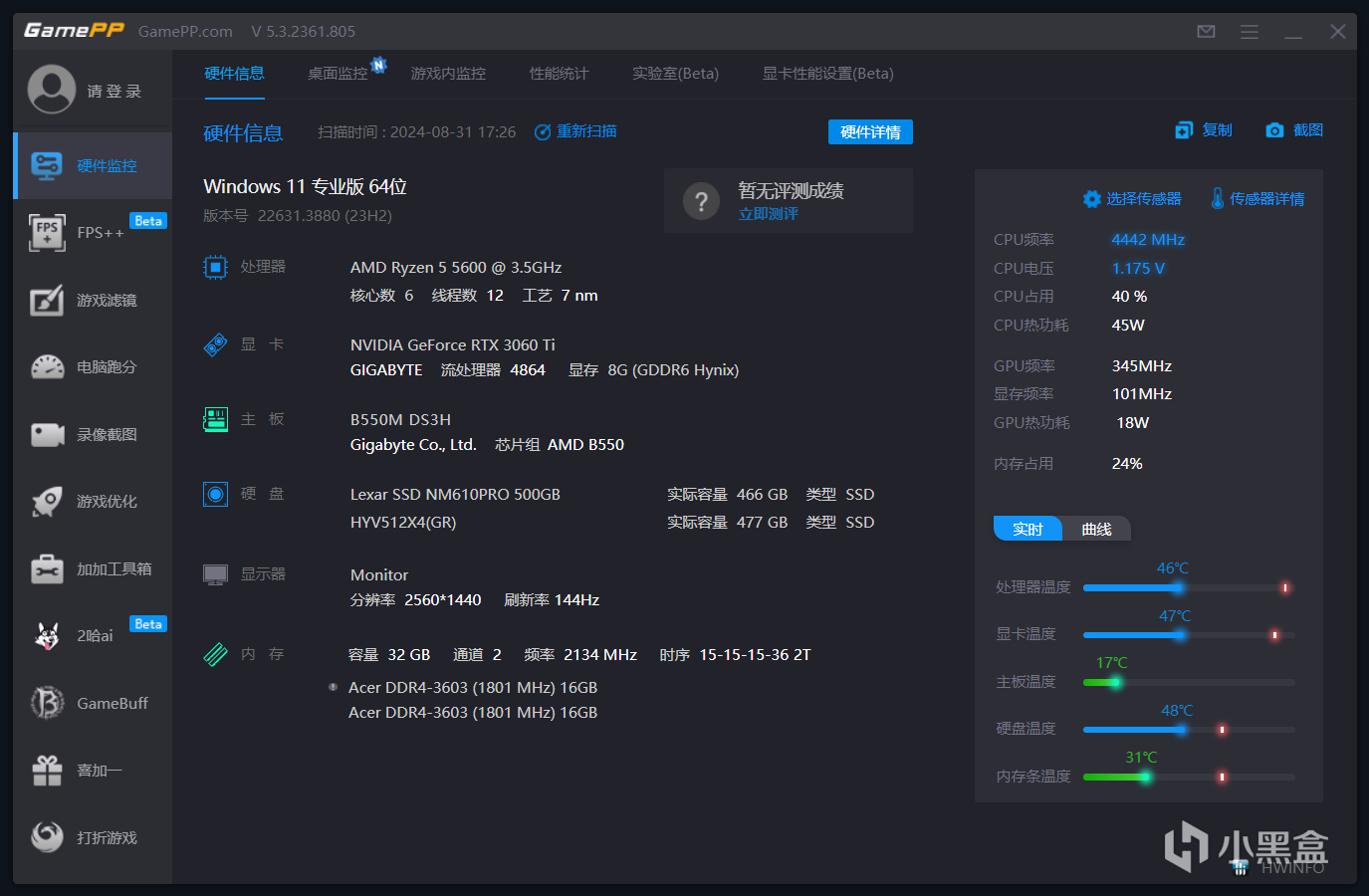Switch to the 性能统计 tab
1369x896 pixels.
pyautogui.click(x=559, y=74)
